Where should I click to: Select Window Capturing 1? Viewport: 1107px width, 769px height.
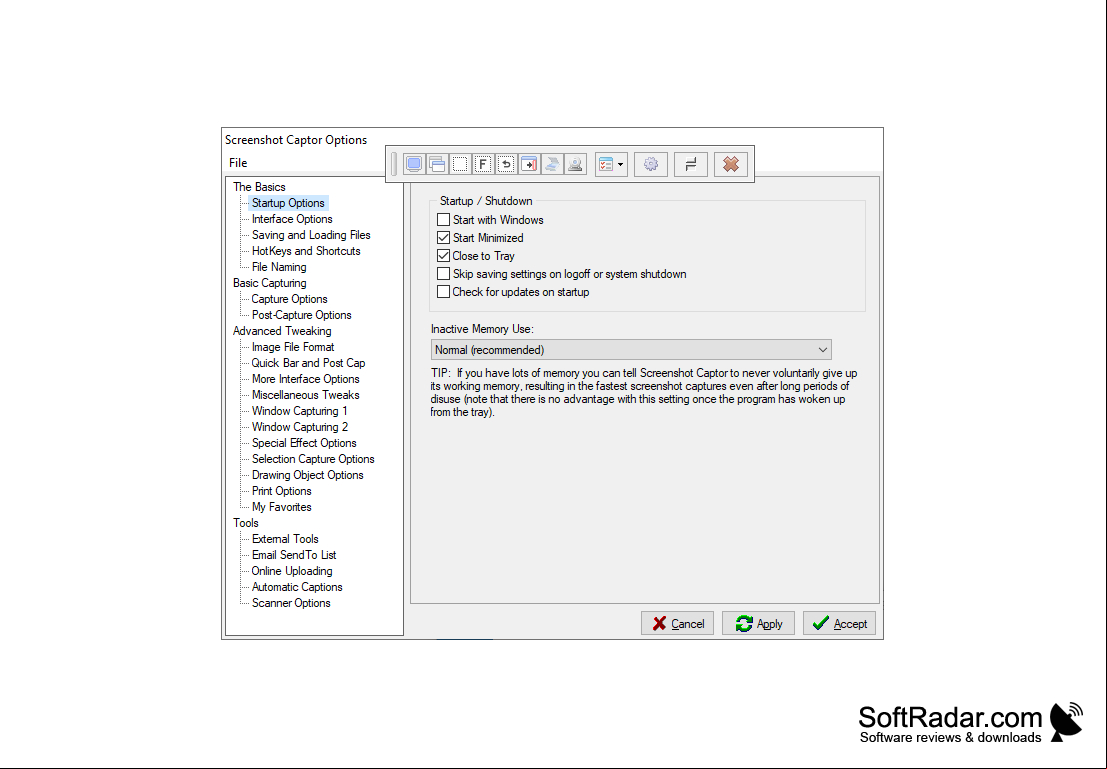tap(299, 411)
